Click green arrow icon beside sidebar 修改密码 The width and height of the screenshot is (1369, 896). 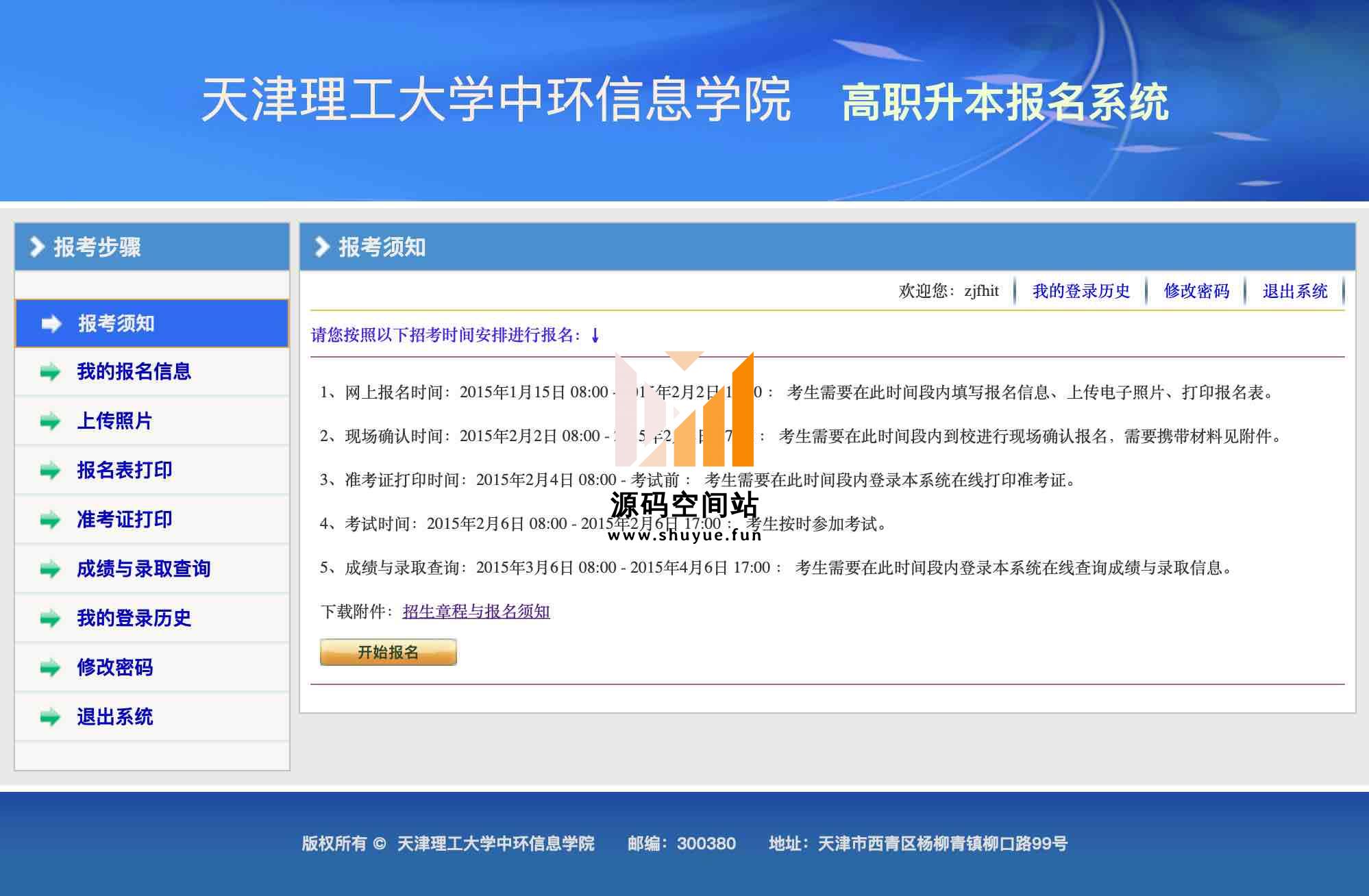coord(50,668)
